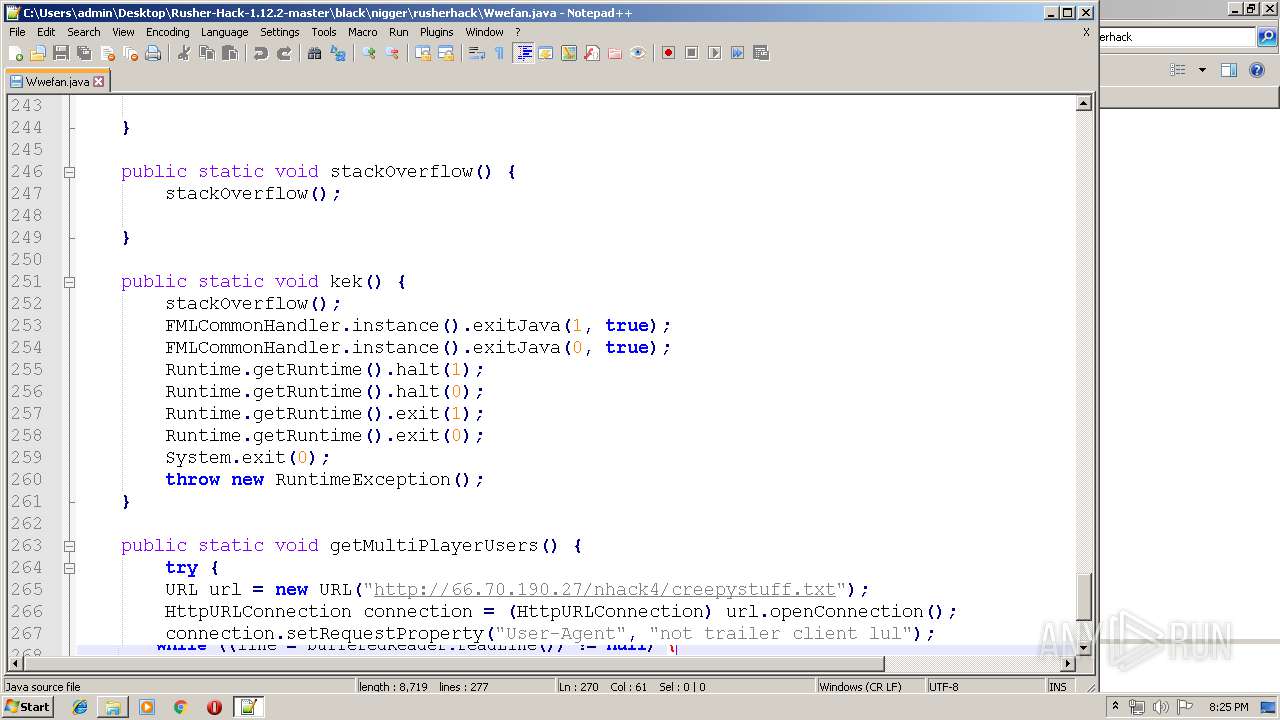Play back the recorded macro icon
Image resolution: width=1280 pixels, height=720 pixels.
714,53
